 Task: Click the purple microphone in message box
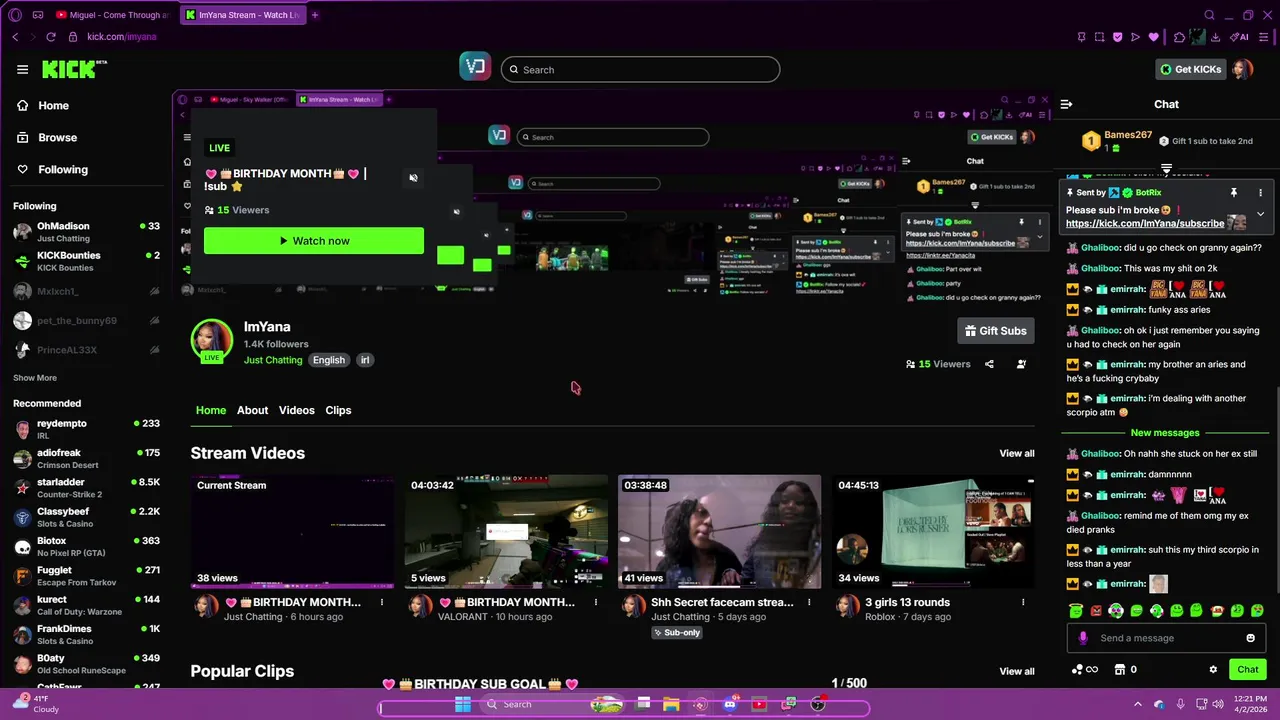pos(1083,638)
